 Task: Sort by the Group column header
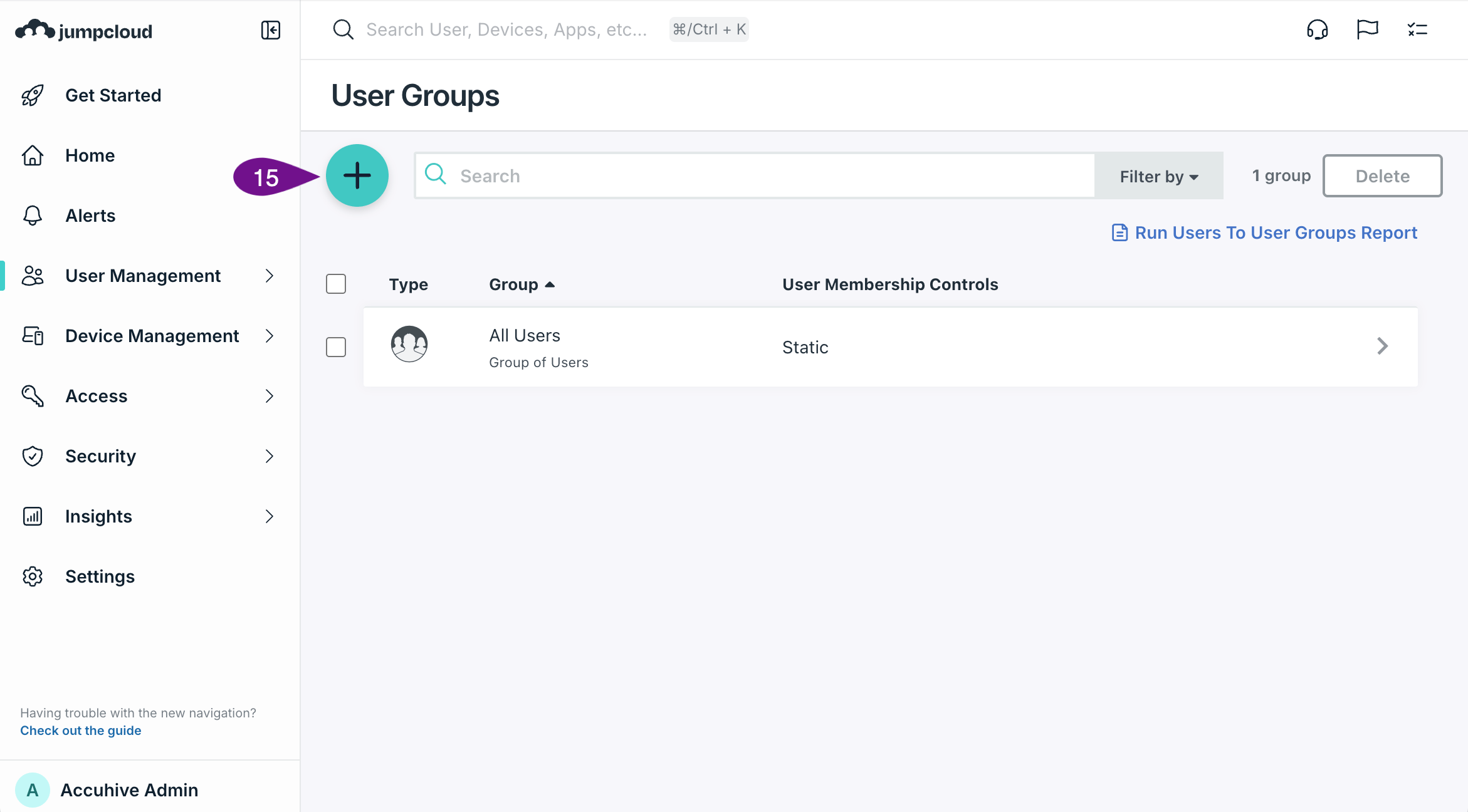tap(522, 284)
